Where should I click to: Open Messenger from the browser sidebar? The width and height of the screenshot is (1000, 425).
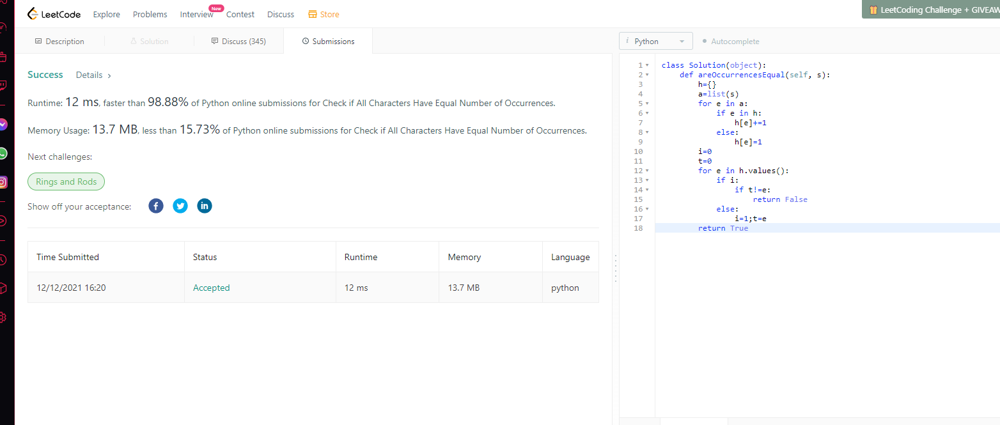(x=4, y=125)
